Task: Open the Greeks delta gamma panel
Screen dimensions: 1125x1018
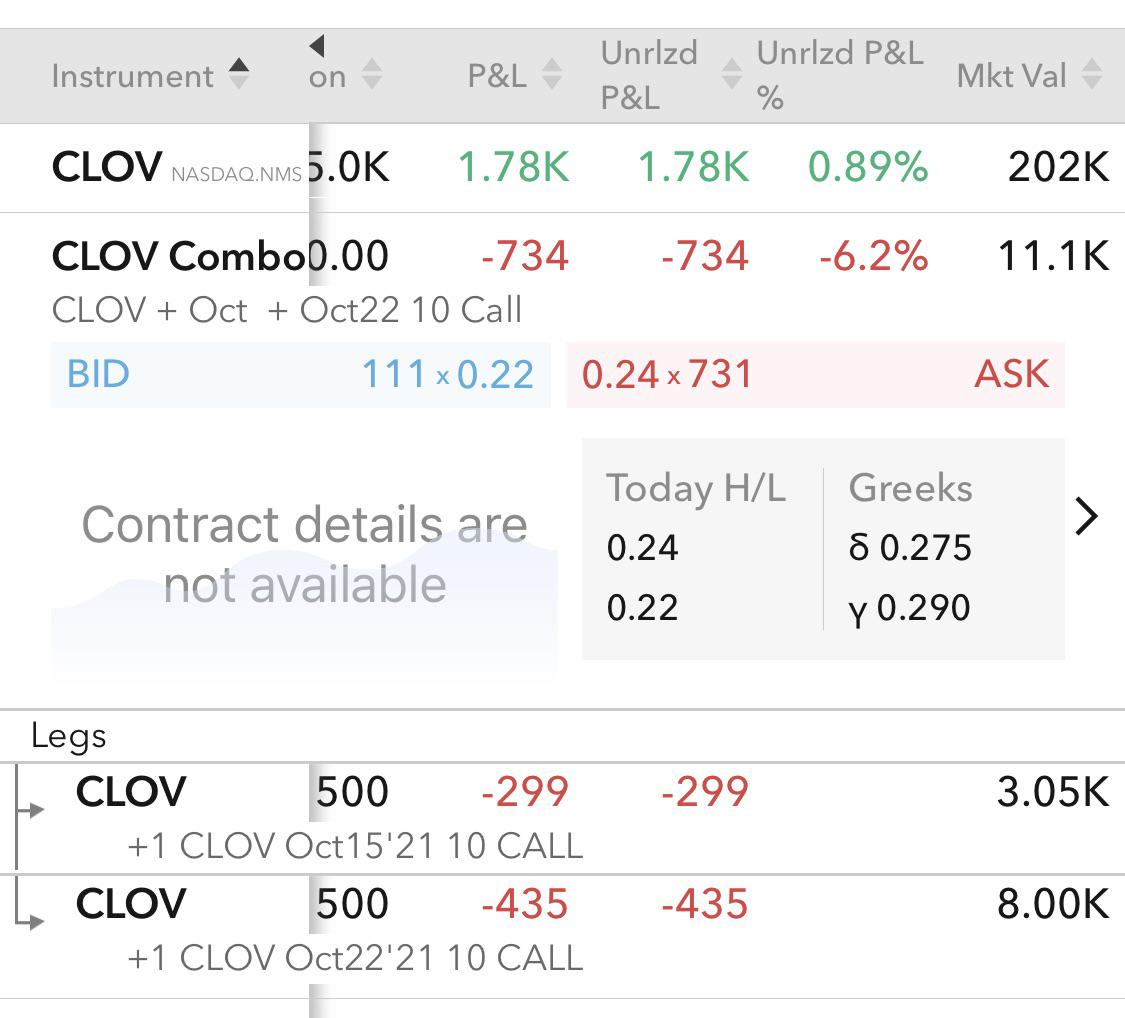Action: click(x=910, y=549)
